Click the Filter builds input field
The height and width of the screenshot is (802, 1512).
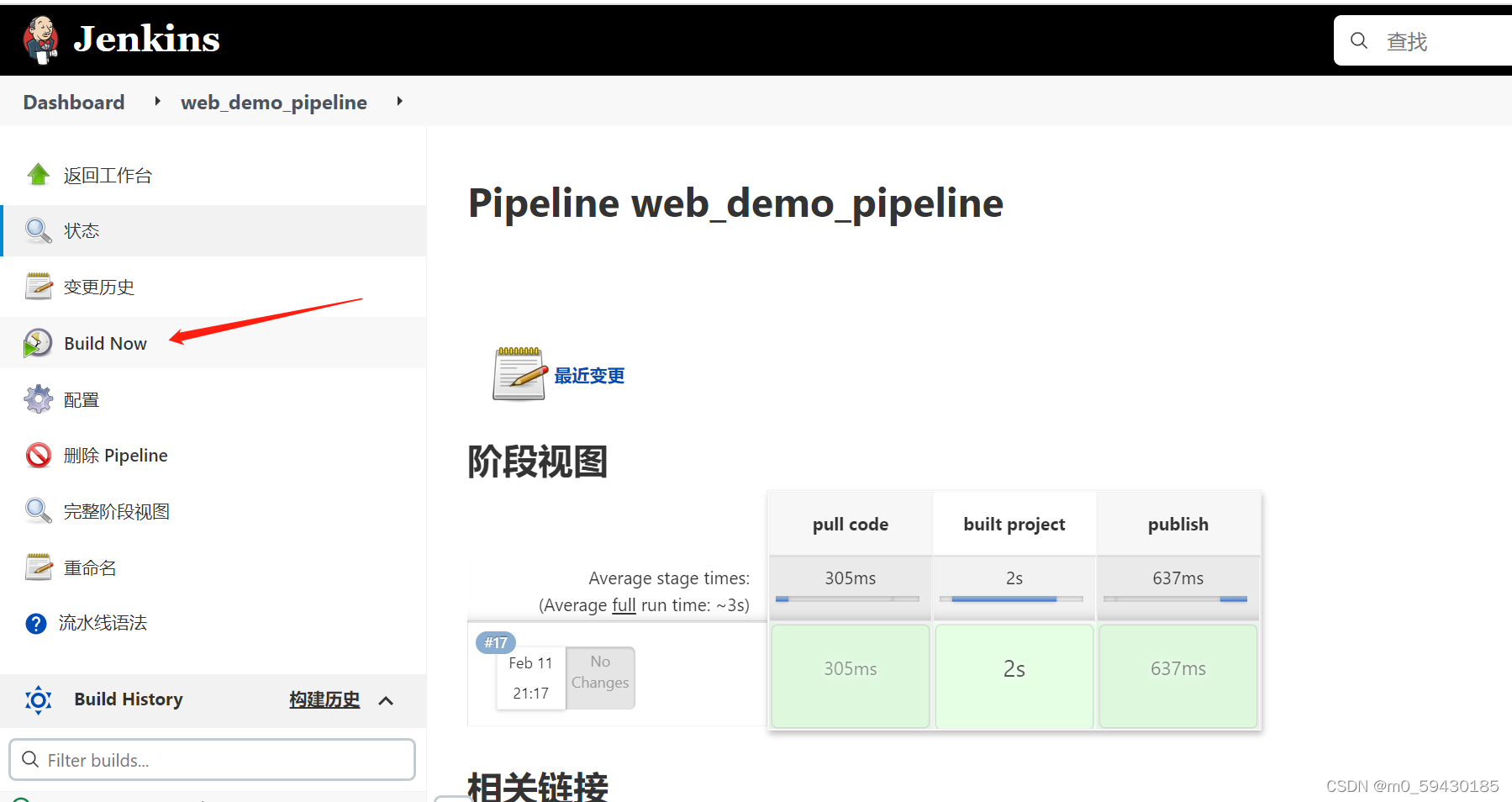pos(212,760)
